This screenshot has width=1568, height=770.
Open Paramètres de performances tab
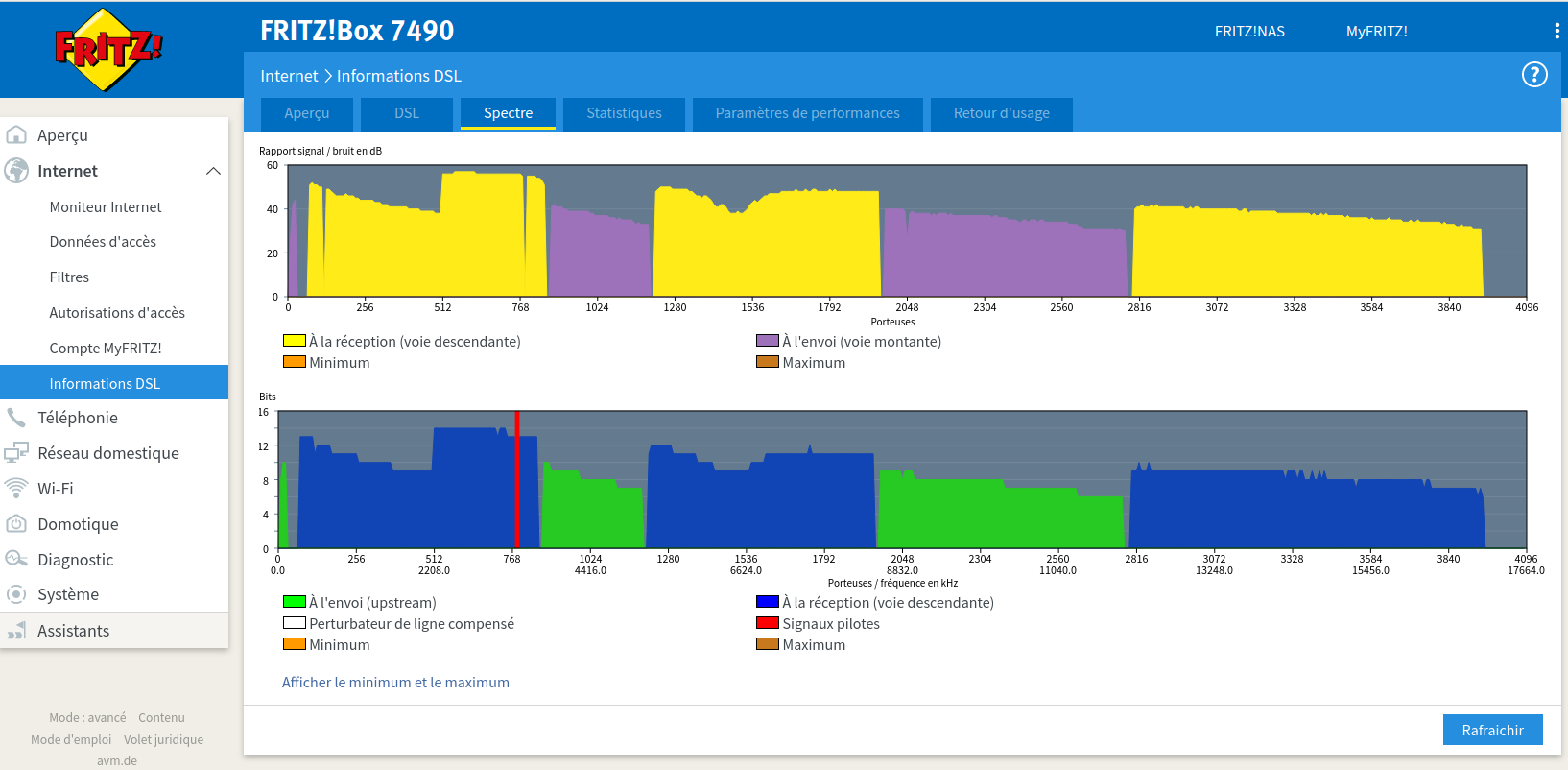point(808,113)
